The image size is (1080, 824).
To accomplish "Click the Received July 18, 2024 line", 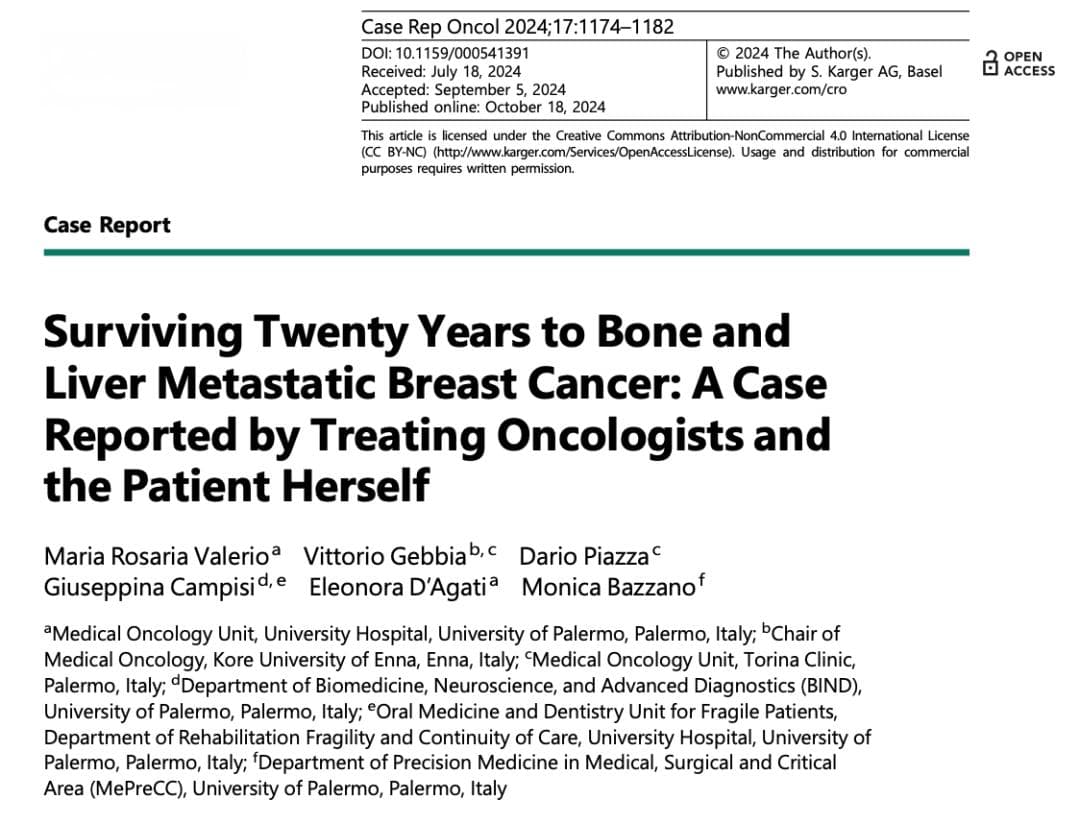I will (441, 72).
